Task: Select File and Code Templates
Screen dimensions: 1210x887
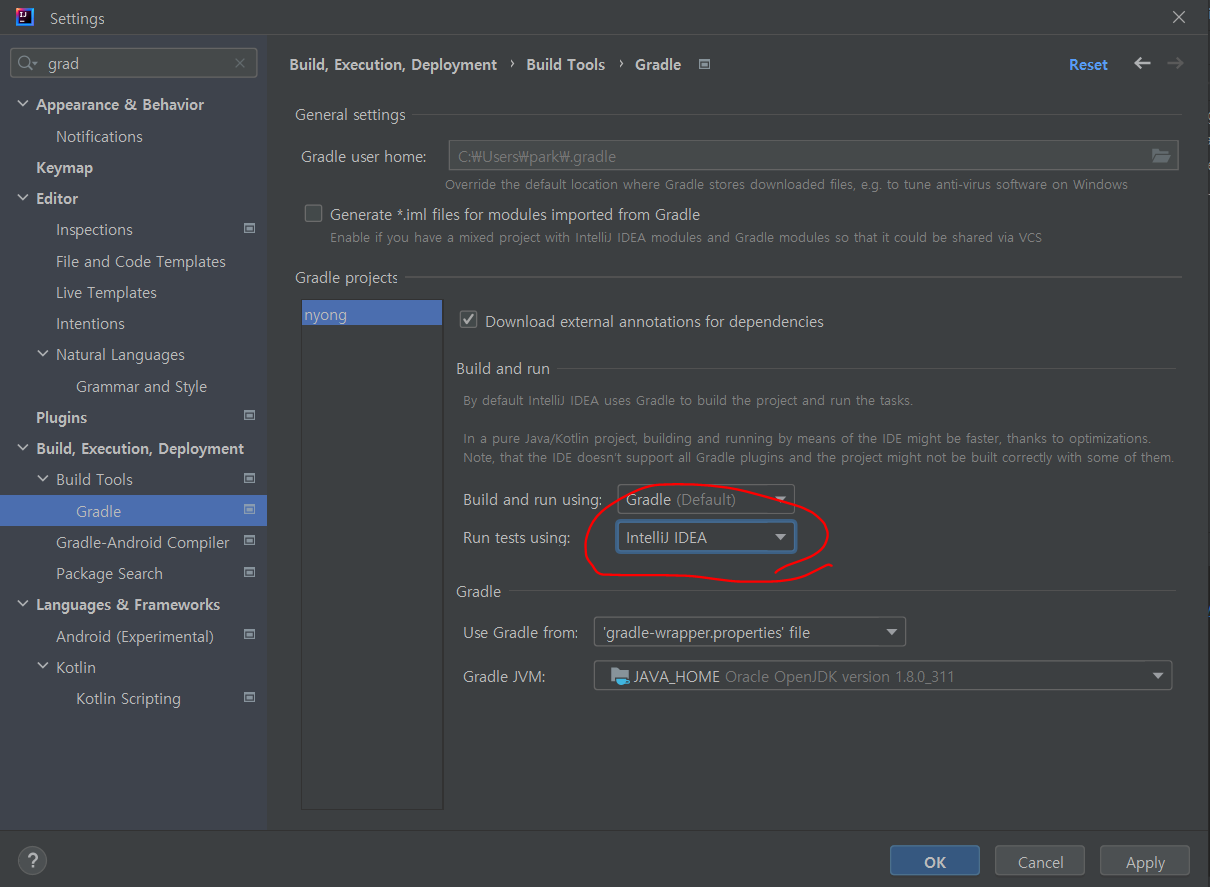Action: coord(141,261)
